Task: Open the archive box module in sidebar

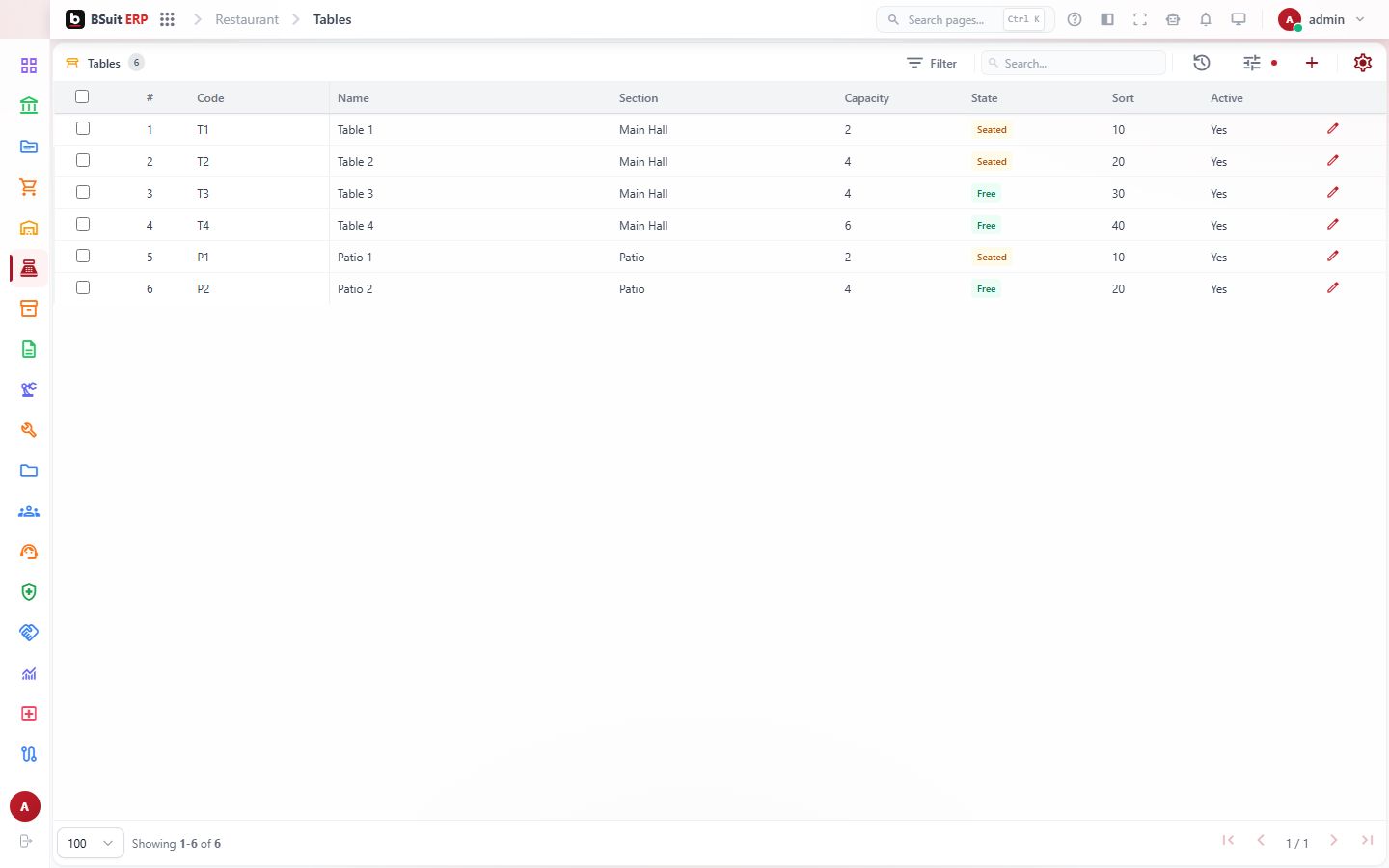Action: click(29, 309)
